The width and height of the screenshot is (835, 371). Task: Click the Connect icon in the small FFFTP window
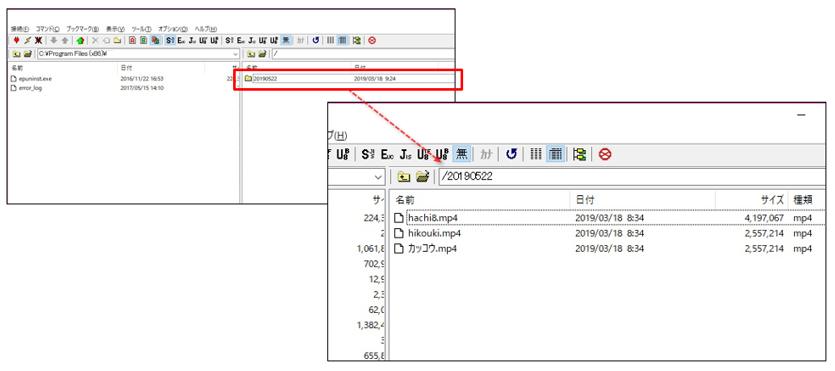coord(17,40)
